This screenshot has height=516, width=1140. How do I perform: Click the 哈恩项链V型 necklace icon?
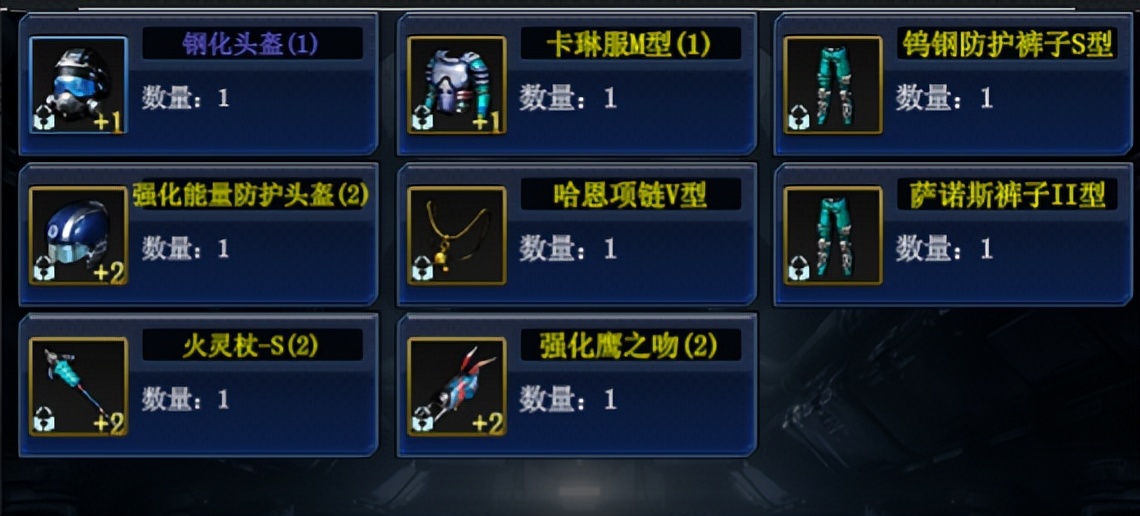tap(457, 235)
